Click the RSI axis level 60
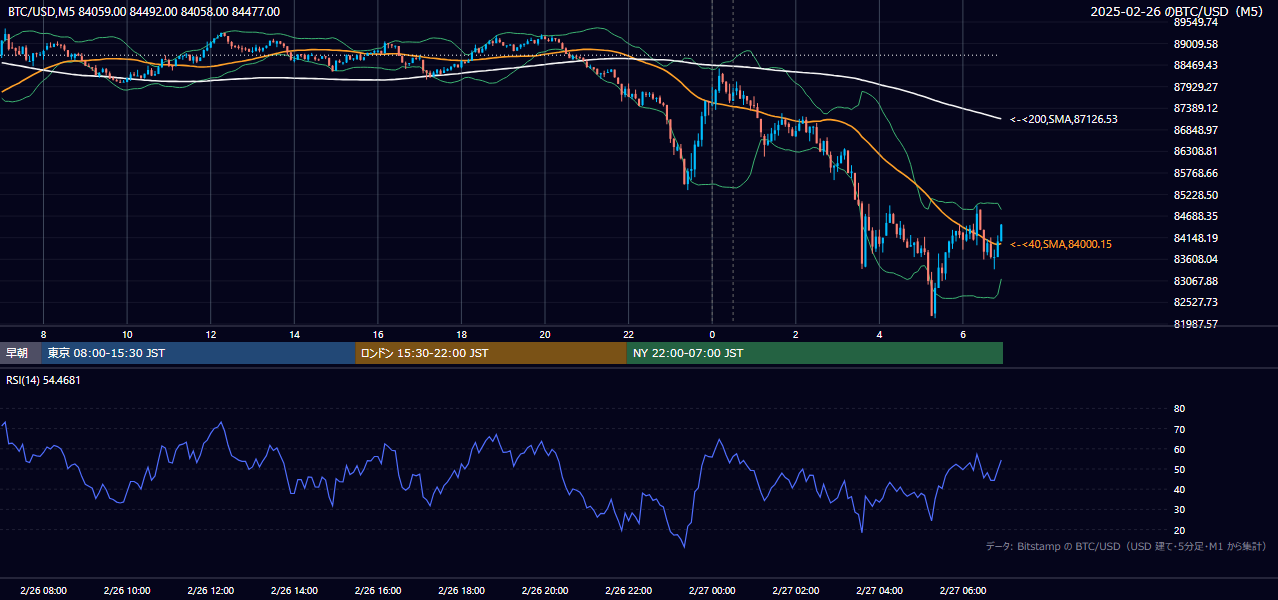 pyautogui.click(x=1179, y=449)
